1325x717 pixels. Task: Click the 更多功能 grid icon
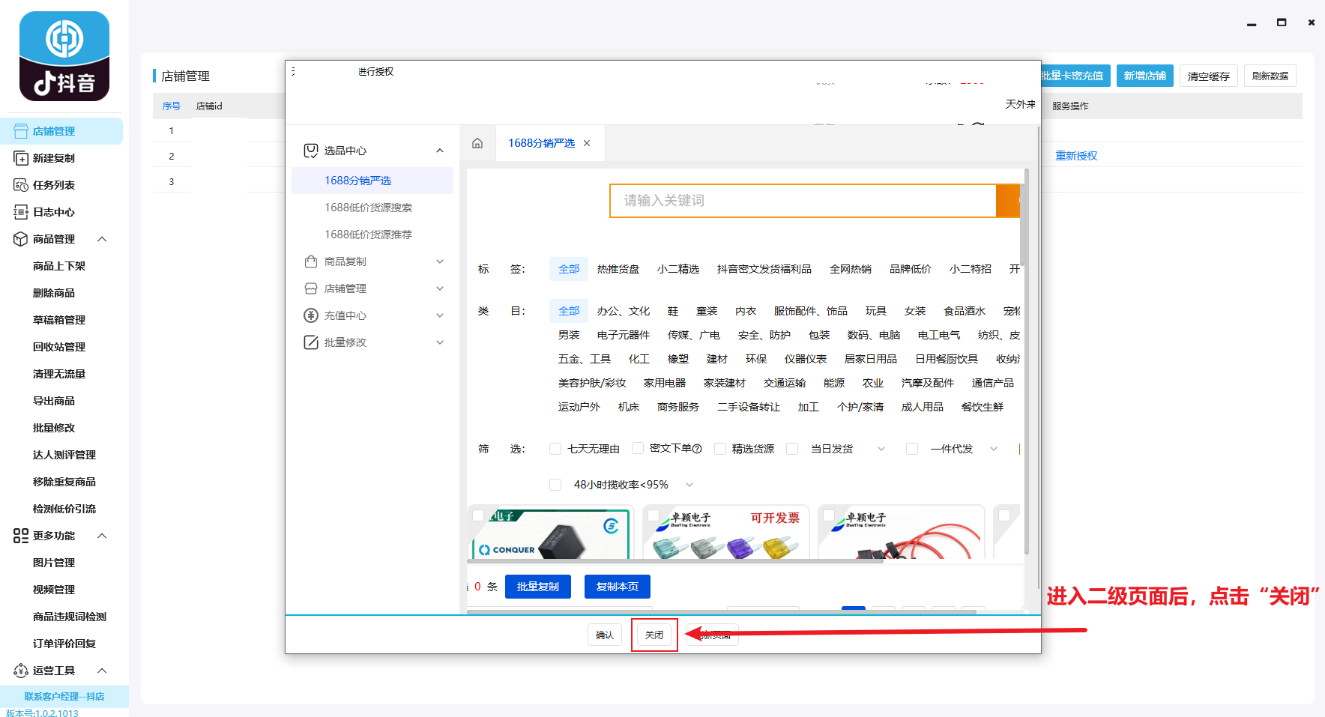(20, 535)
